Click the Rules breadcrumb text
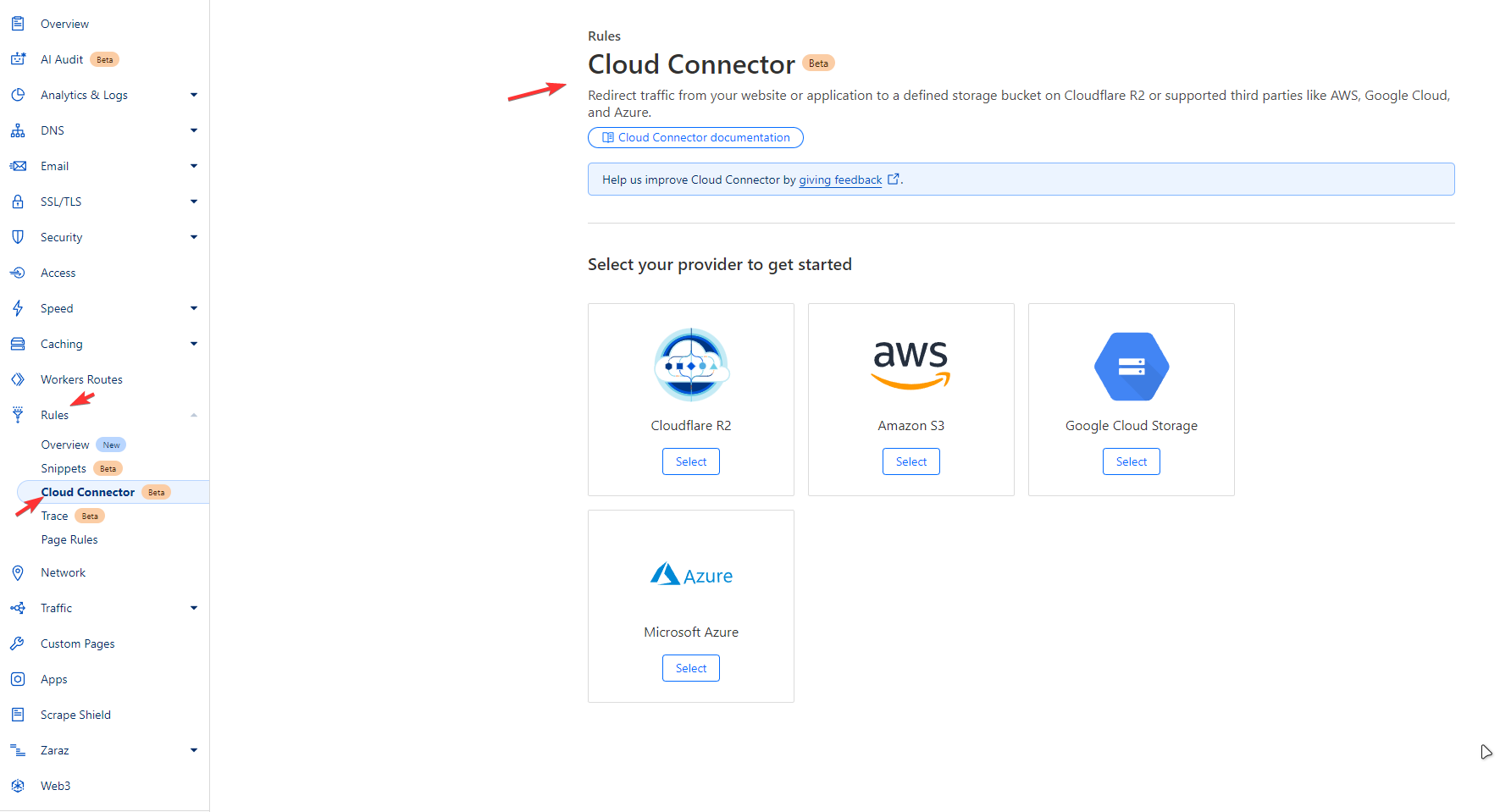The height and width of the screenshot is (812, 1500). tap(604, 36)
